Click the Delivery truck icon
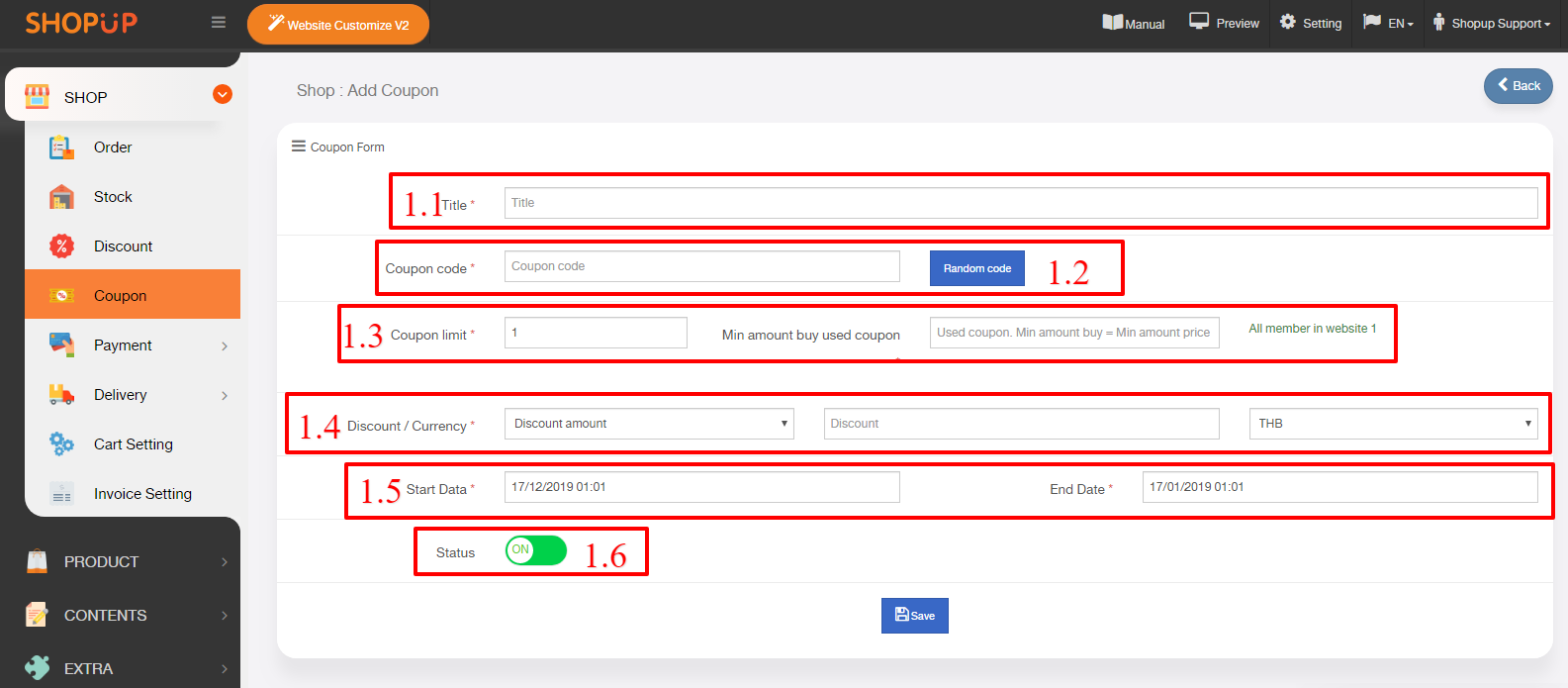 (61, 395)
